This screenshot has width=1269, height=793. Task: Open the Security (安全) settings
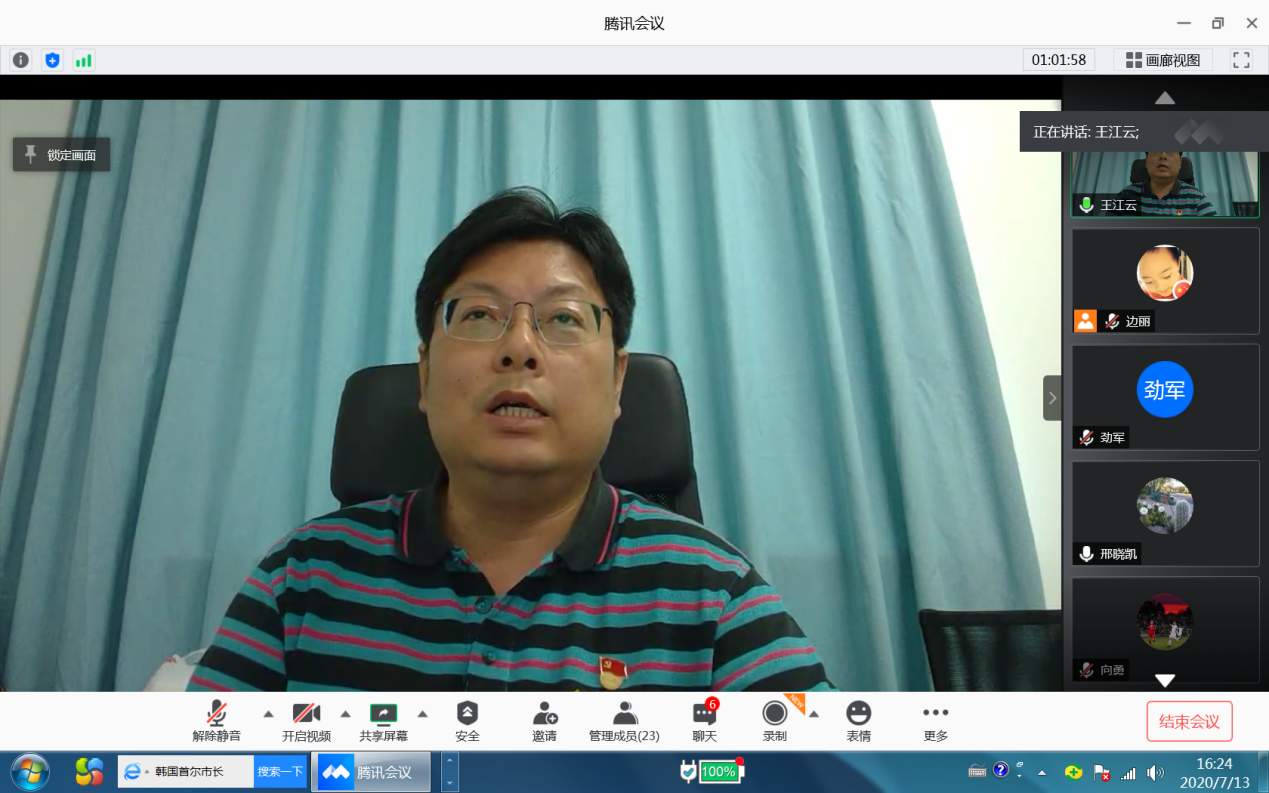click(x=467, y=721)
